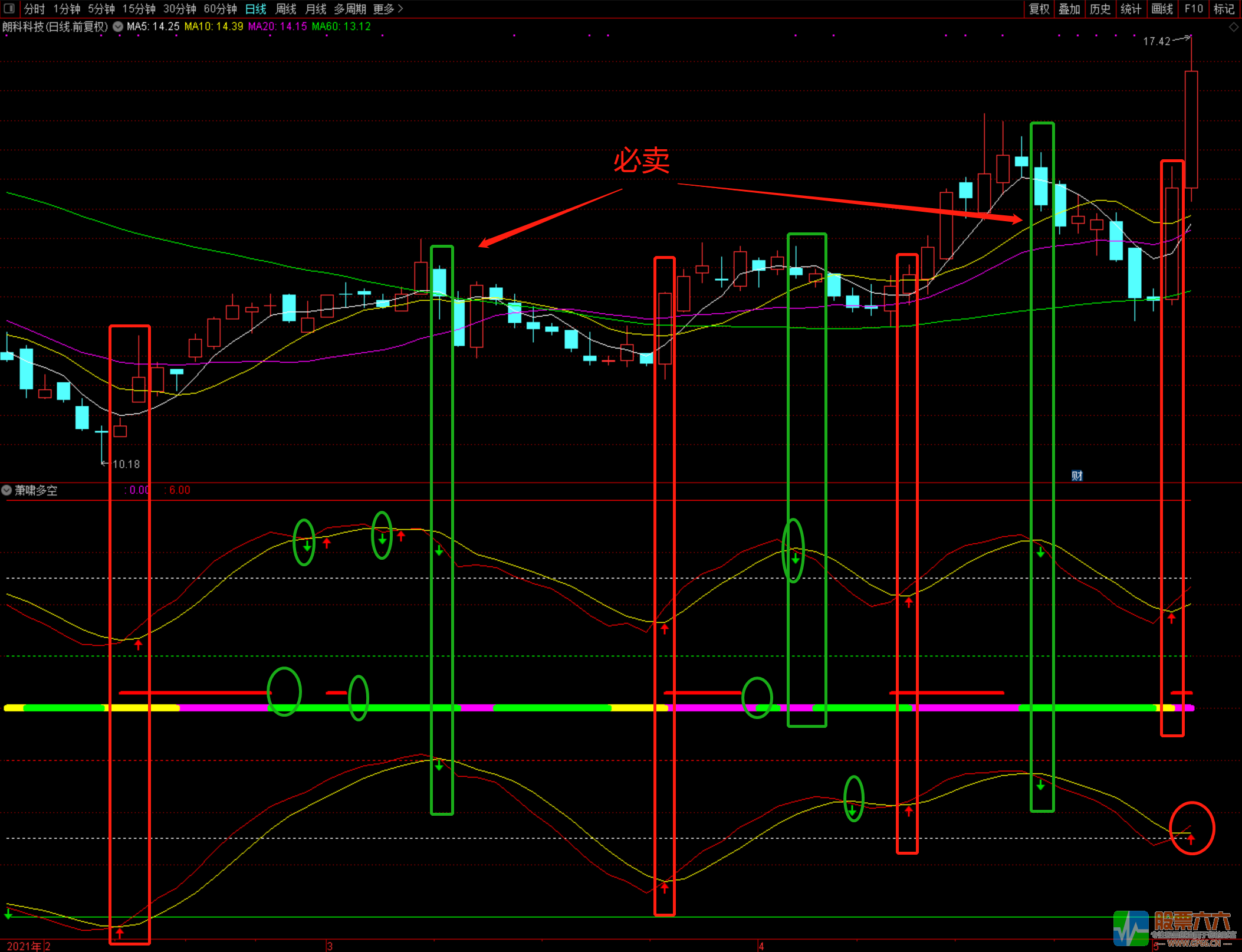Expand the 朗科科技 main chart indicator menu
Viewport: 1242px width, 952px height.
[118, 27]
